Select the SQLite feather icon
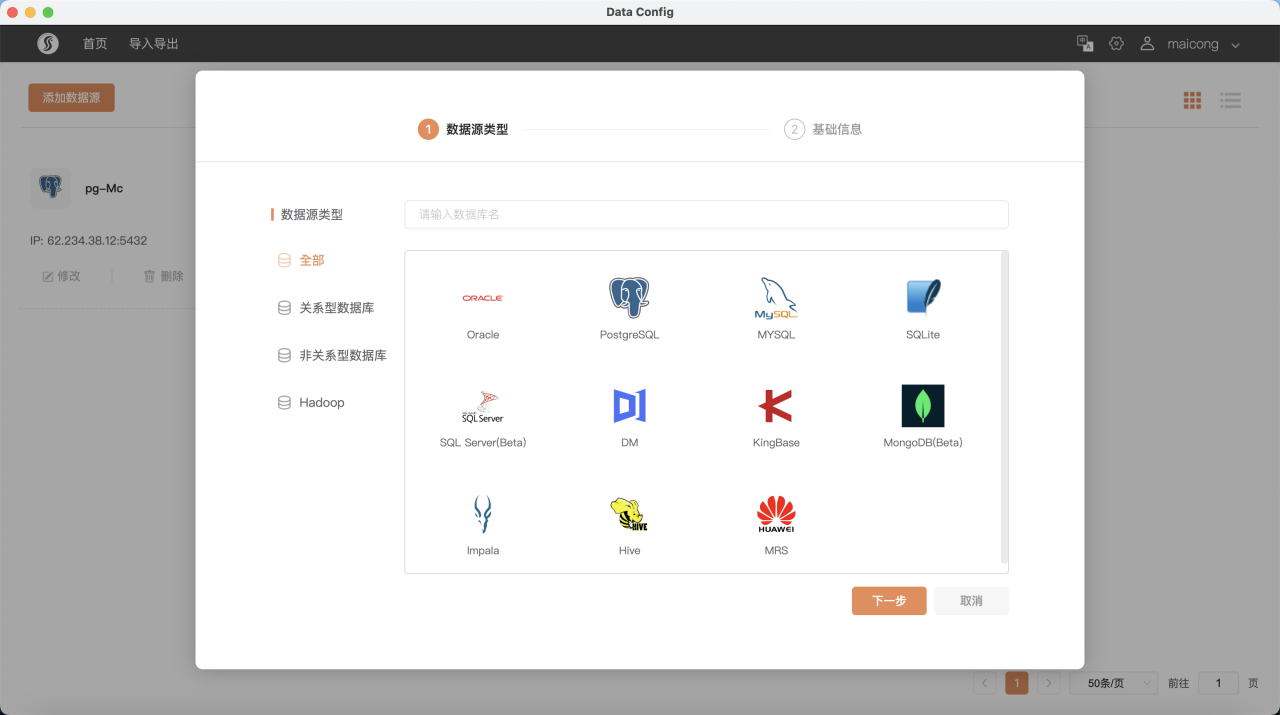The height and width of the screenshot is (715, 1280). [x=923, y=298]
